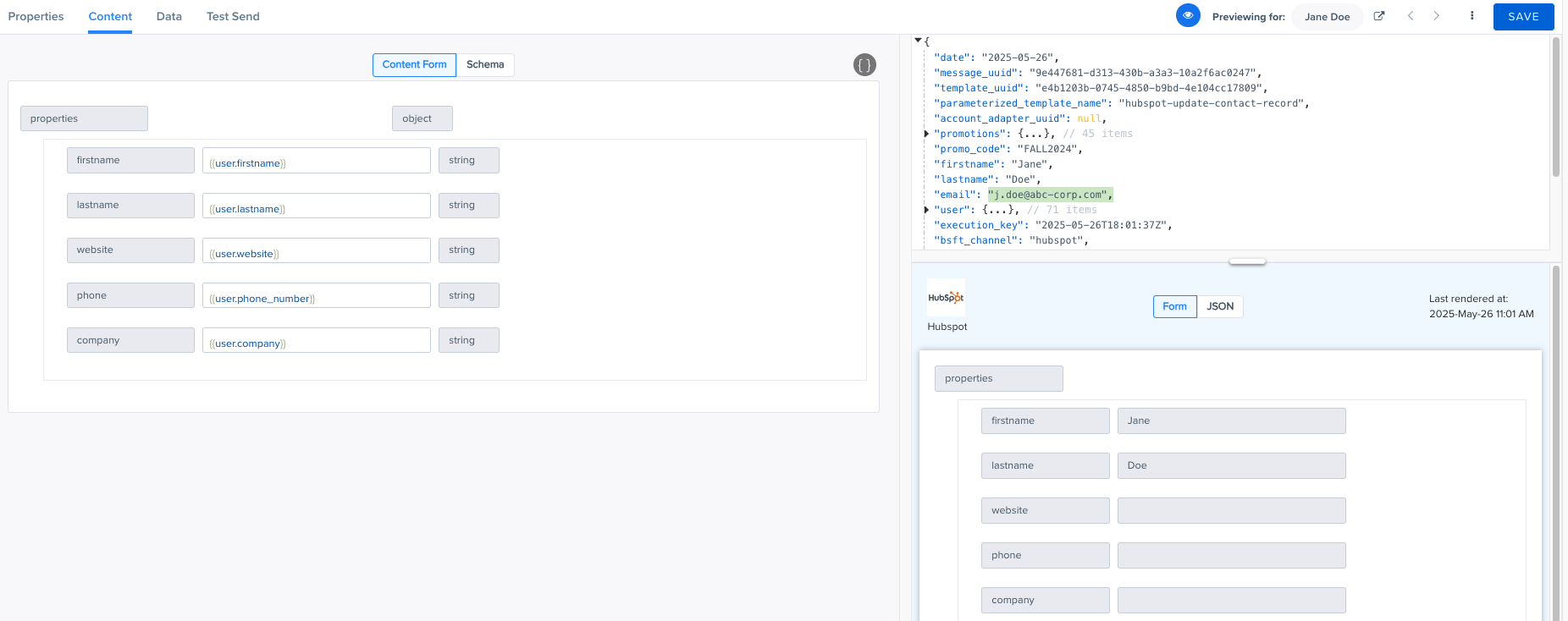Image resolution: width=1568 pixels, height=621 pixels.
Task: Click the "message_uuid" JSON line
Action: coord(1097,73)
